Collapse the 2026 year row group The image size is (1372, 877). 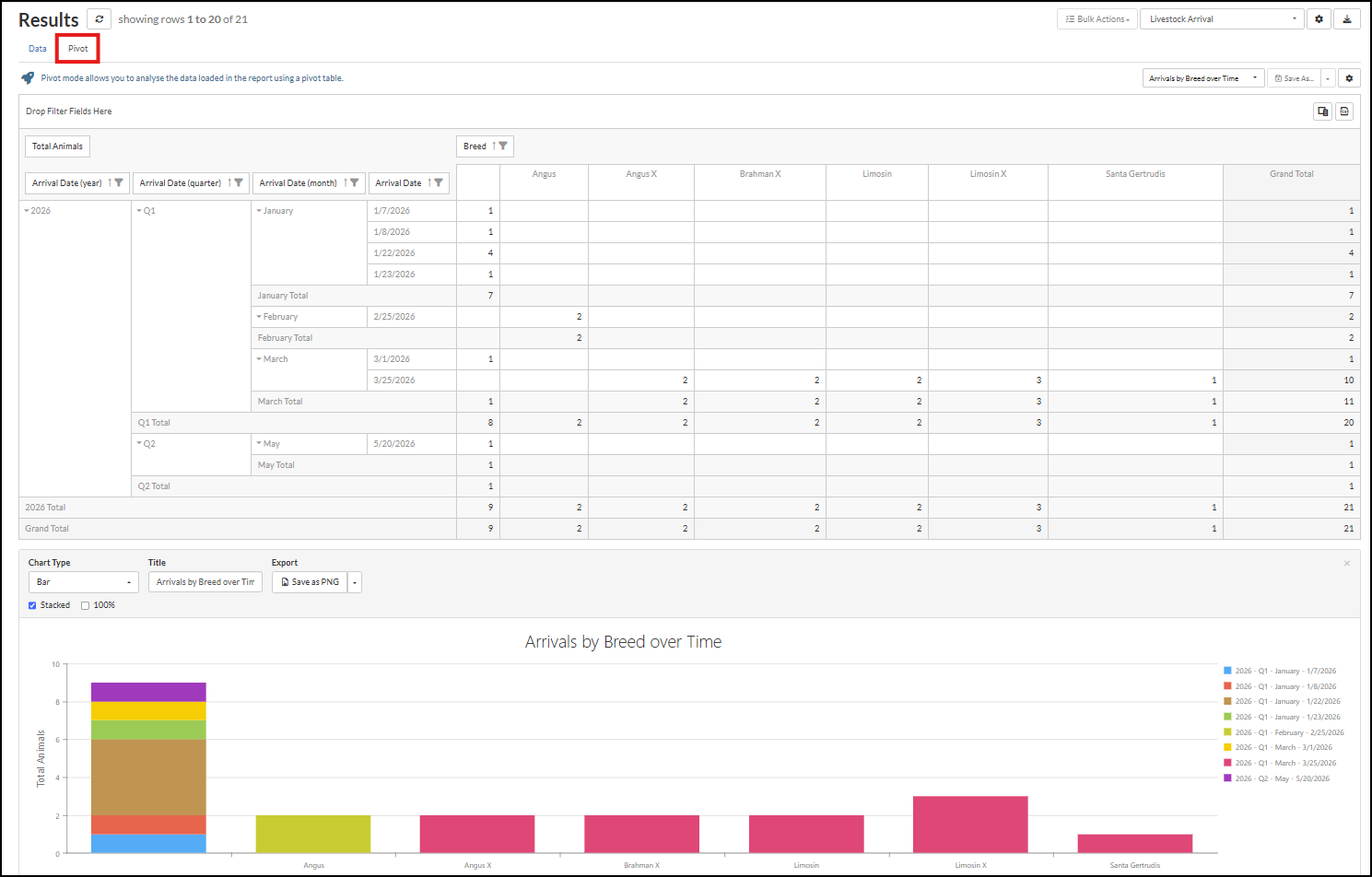coord(27,211)
